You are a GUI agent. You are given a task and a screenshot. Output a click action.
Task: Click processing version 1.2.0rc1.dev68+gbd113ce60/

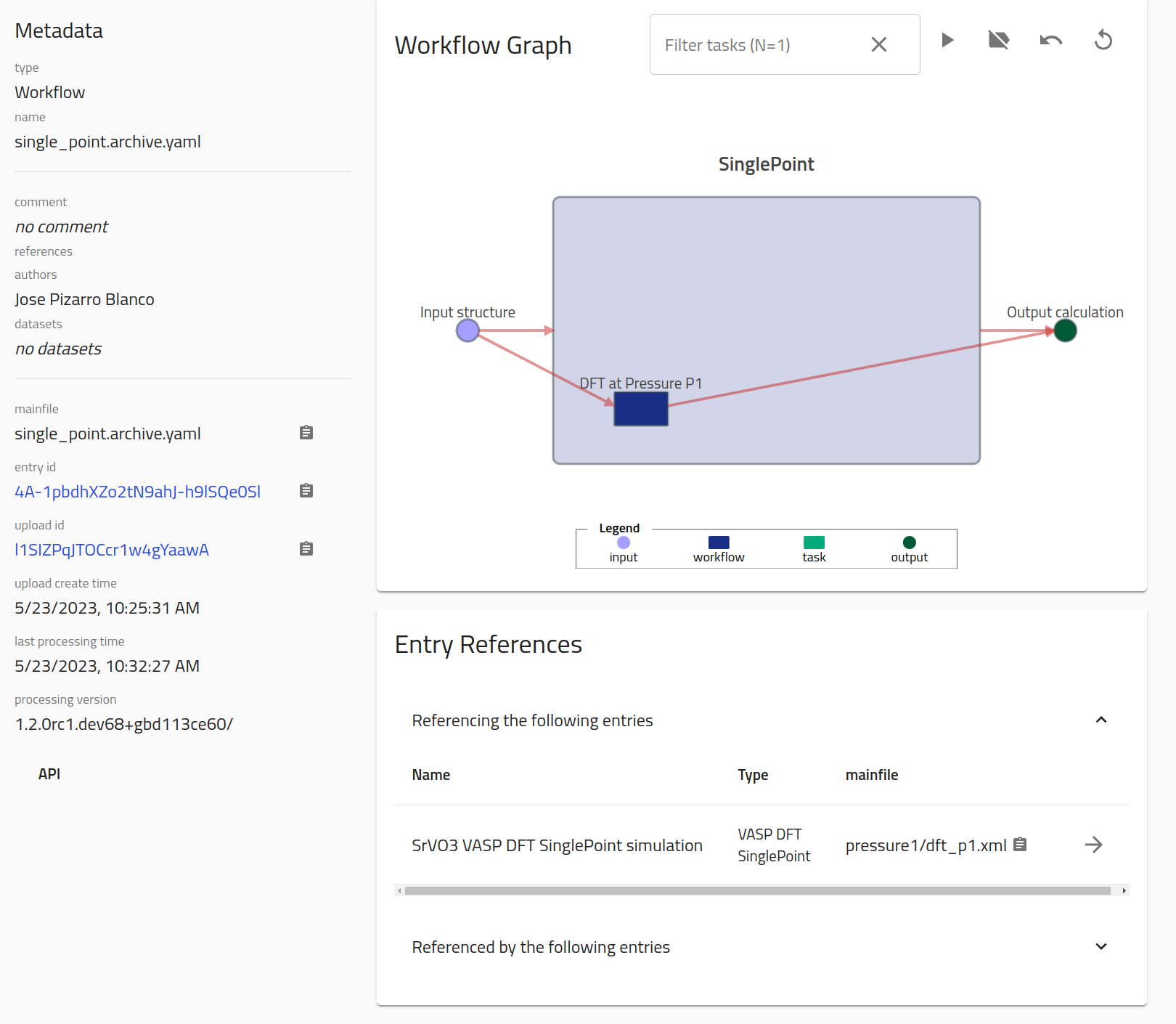click(x=124, y=724)
